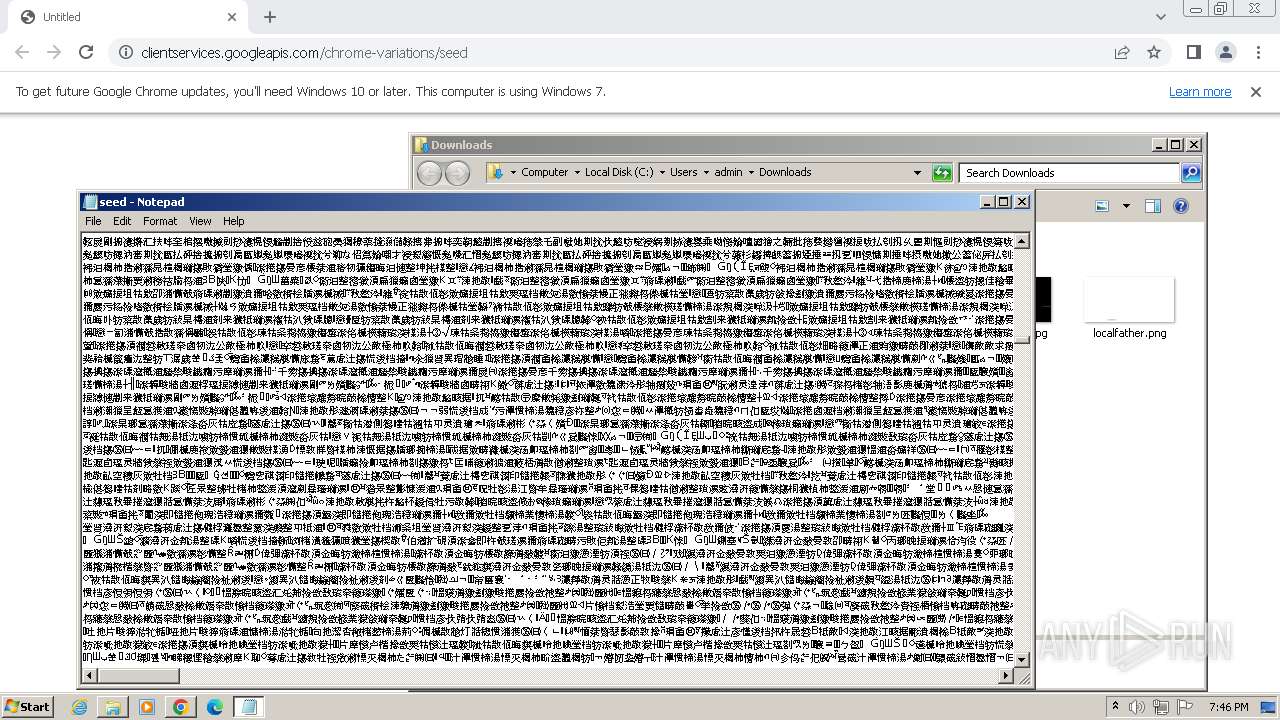1280x720 pixels.
Task: Open the Windows Start menu
Action: [27, 706]
